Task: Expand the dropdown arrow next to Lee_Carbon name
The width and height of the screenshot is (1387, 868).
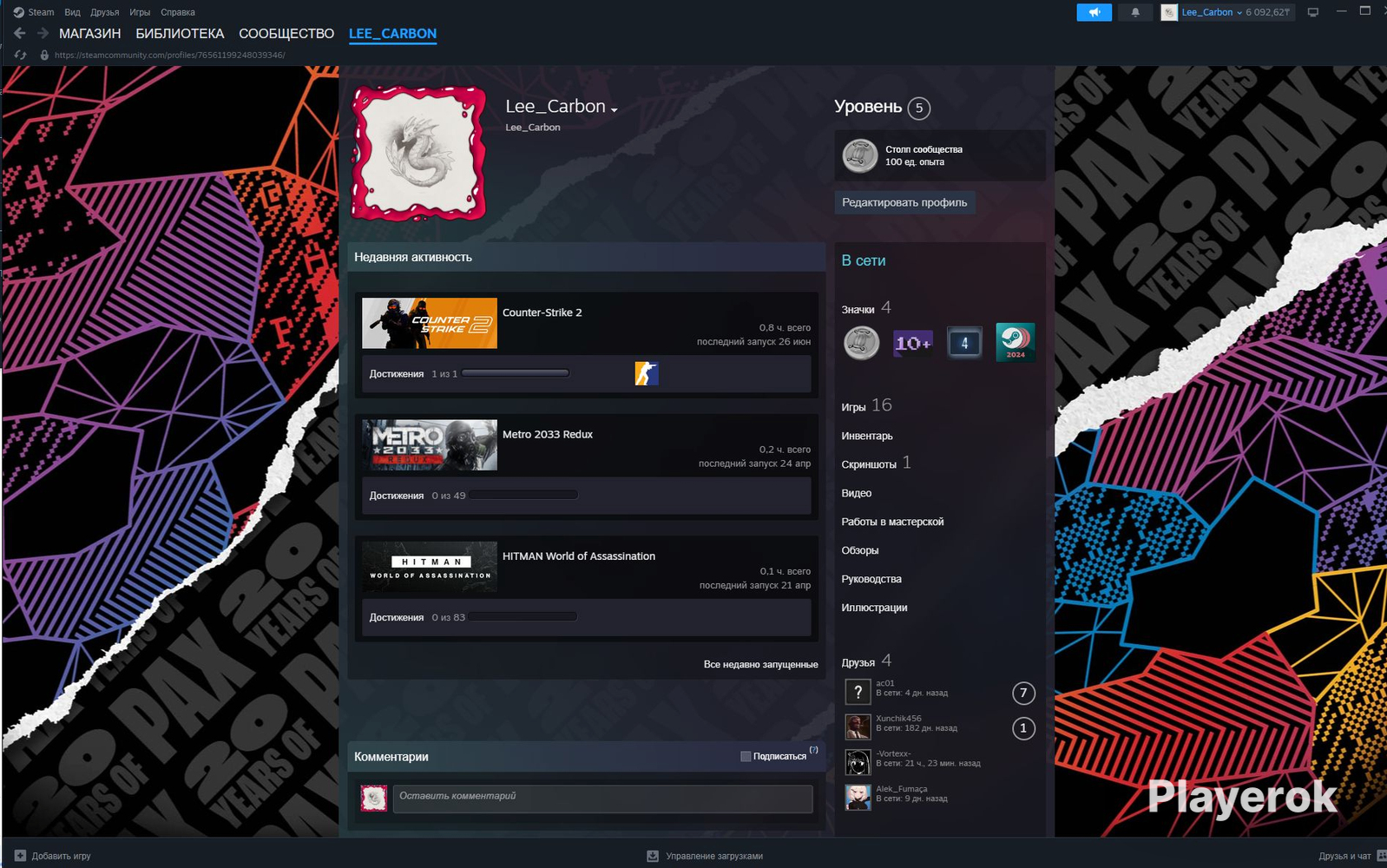Action: (x=615, y=109)
